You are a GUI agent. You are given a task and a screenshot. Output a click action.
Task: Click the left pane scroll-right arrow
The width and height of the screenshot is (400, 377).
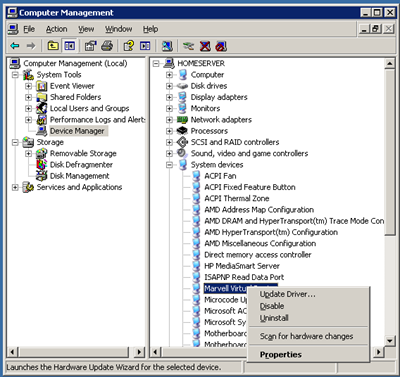(139, 352)
